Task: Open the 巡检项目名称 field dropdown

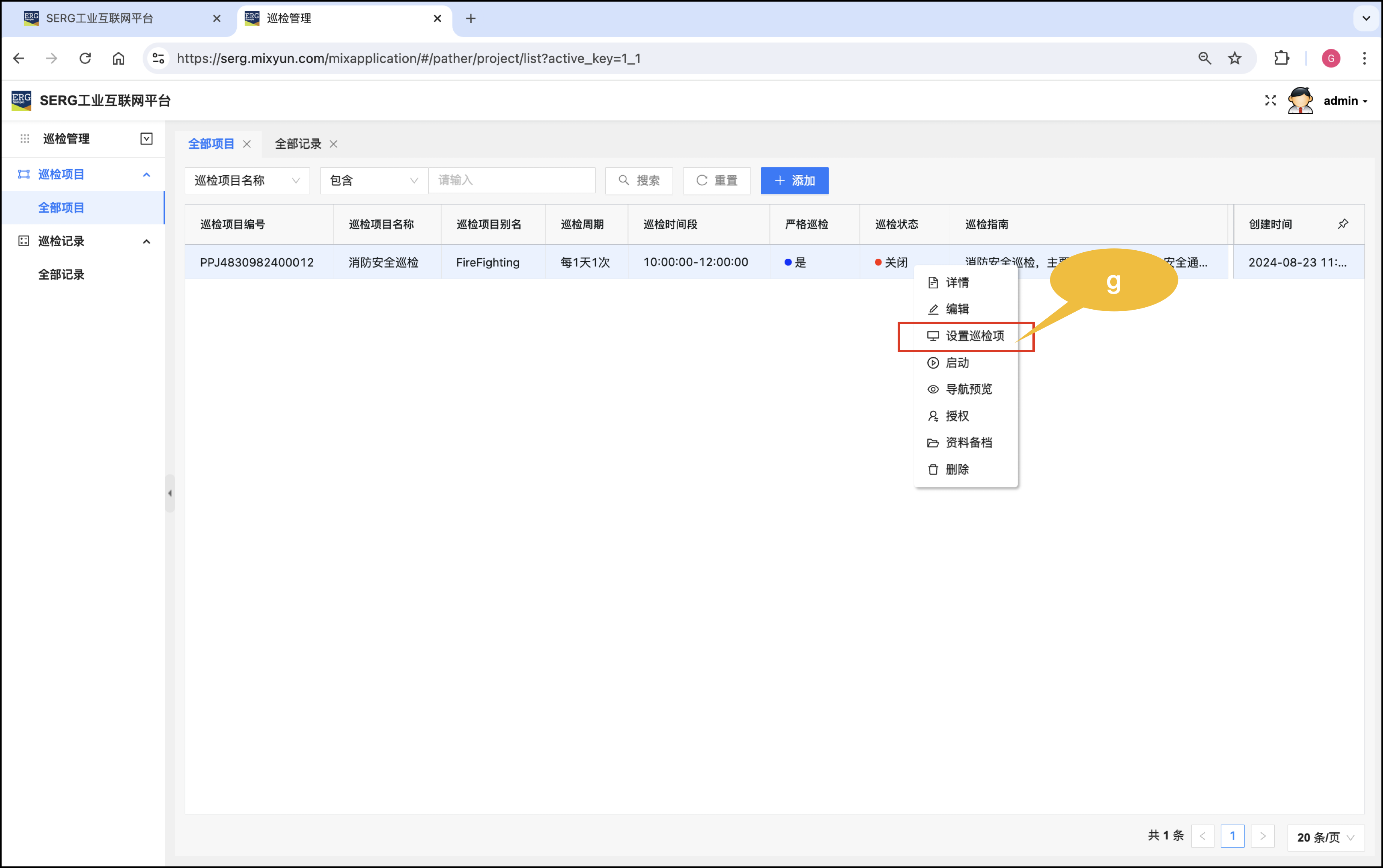Action: (247, 180)
